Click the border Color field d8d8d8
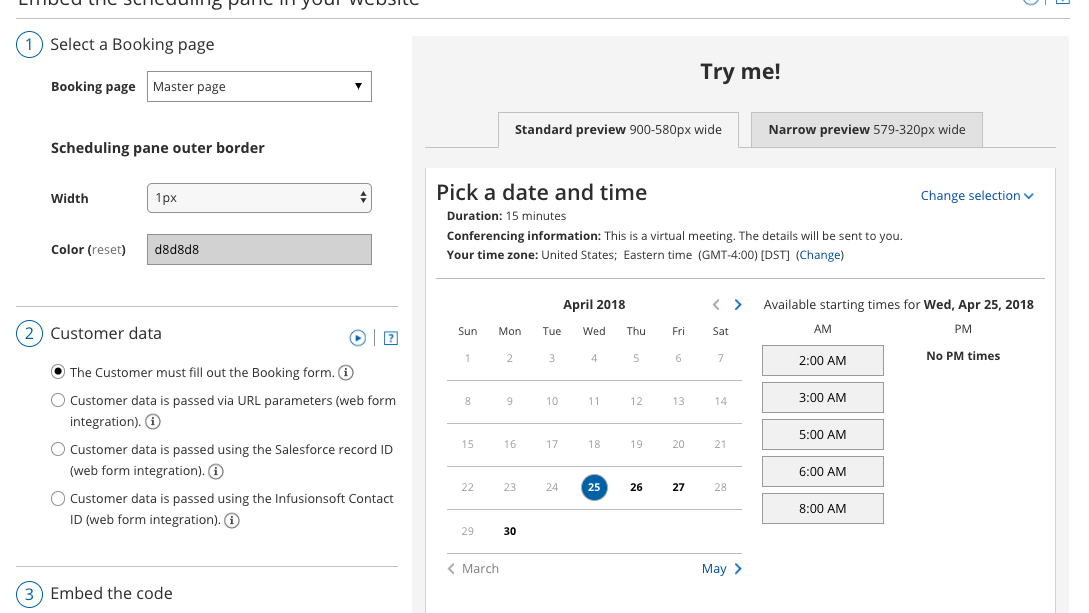The height and width of the screenshot is (613, 1089). (x=259, y=249)
